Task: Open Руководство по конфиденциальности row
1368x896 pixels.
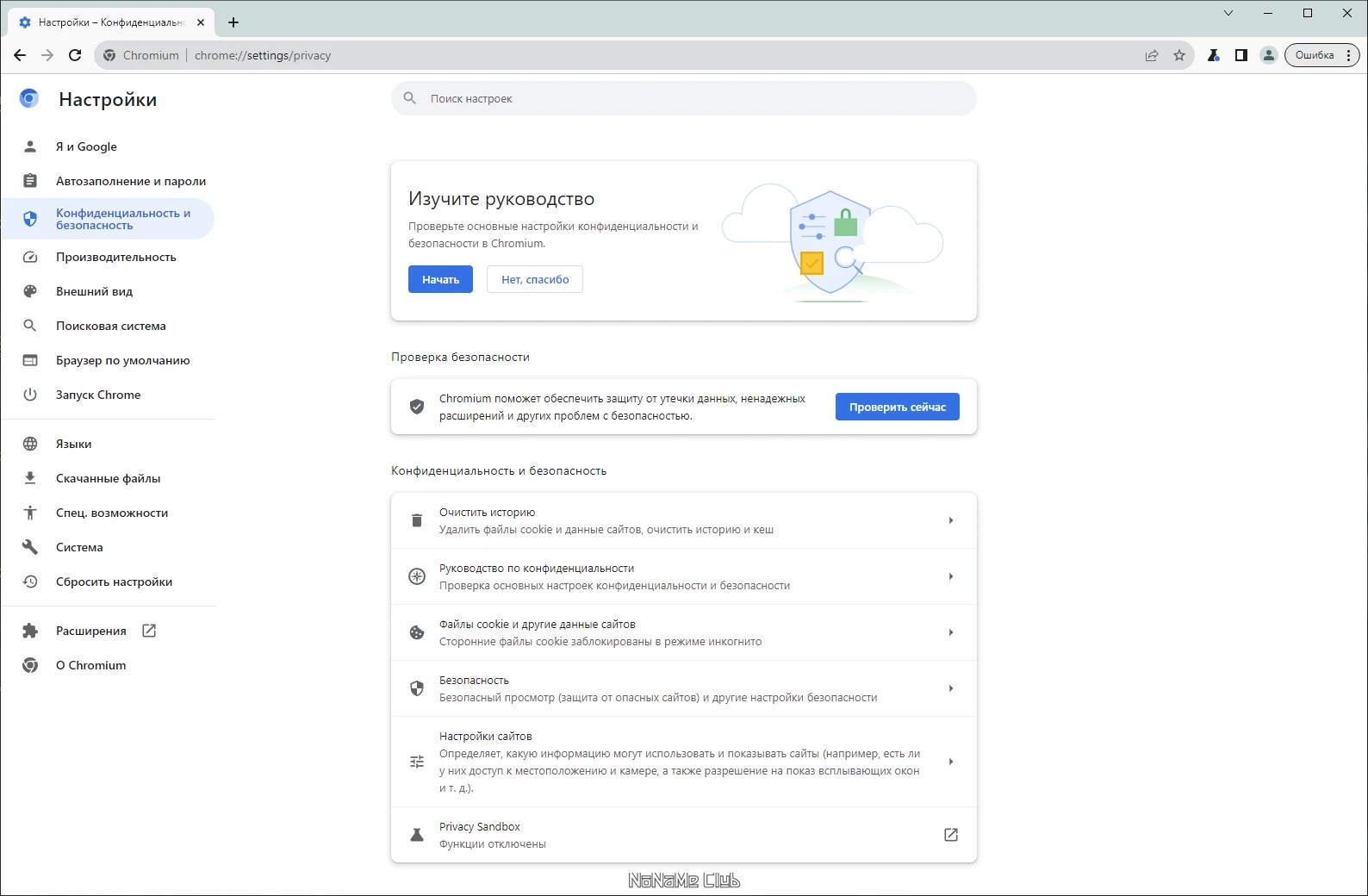Action: (684, 576)
